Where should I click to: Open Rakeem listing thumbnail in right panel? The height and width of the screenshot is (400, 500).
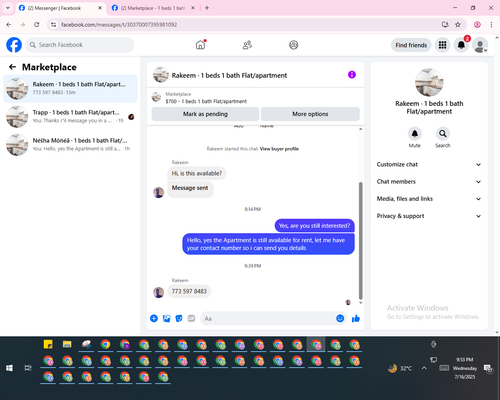click(429, 82)
